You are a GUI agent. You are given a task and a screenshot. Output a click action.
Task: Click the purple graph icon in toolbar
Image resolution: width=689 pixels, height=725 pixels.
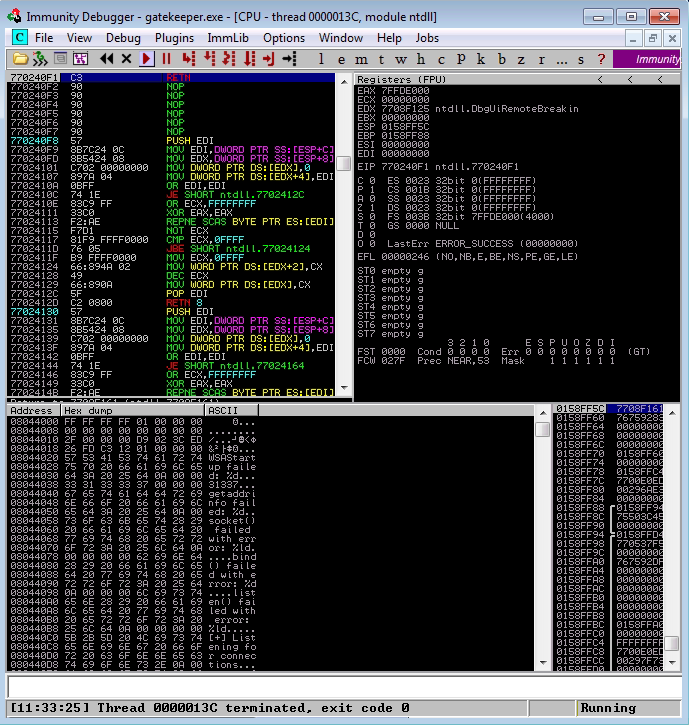pos(80,59)
